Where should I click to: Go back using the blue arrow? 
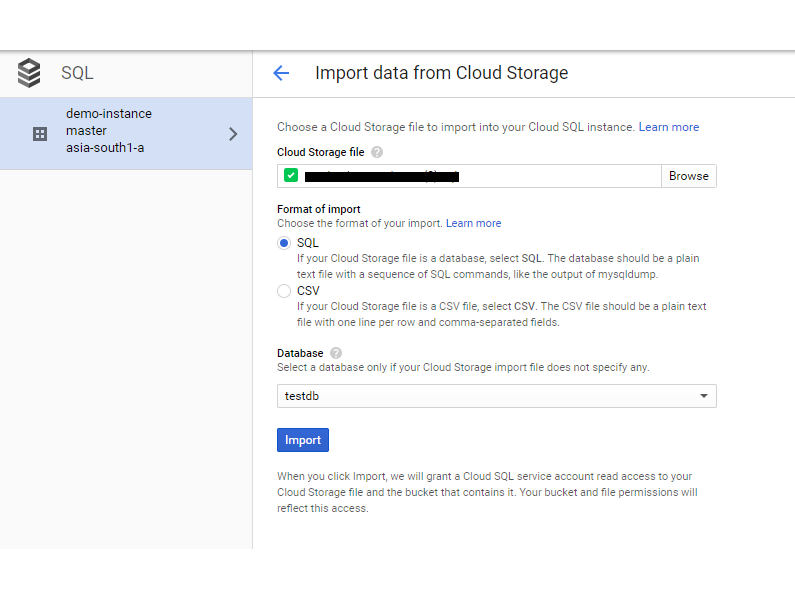click(x=281, y=73)
